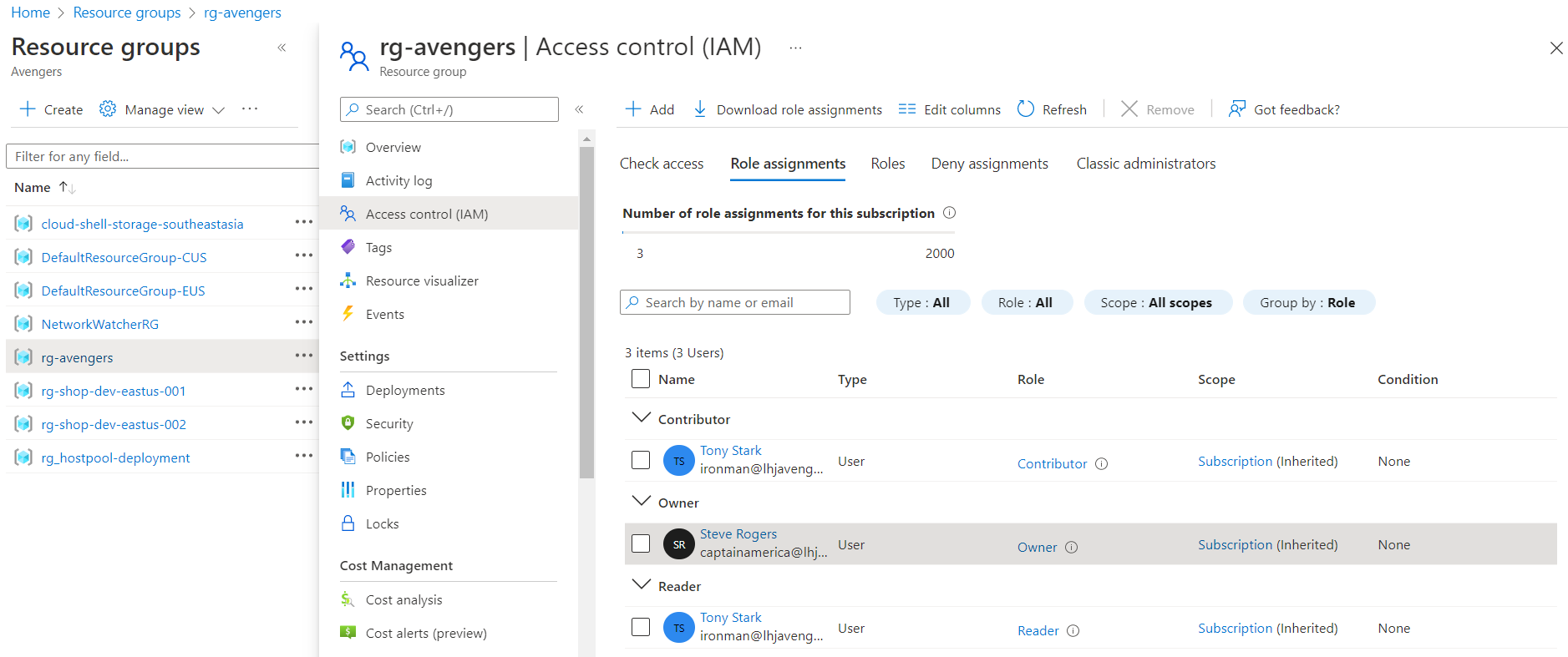Close the rg-avengers blade
1568x657 pixels.
1556,48
